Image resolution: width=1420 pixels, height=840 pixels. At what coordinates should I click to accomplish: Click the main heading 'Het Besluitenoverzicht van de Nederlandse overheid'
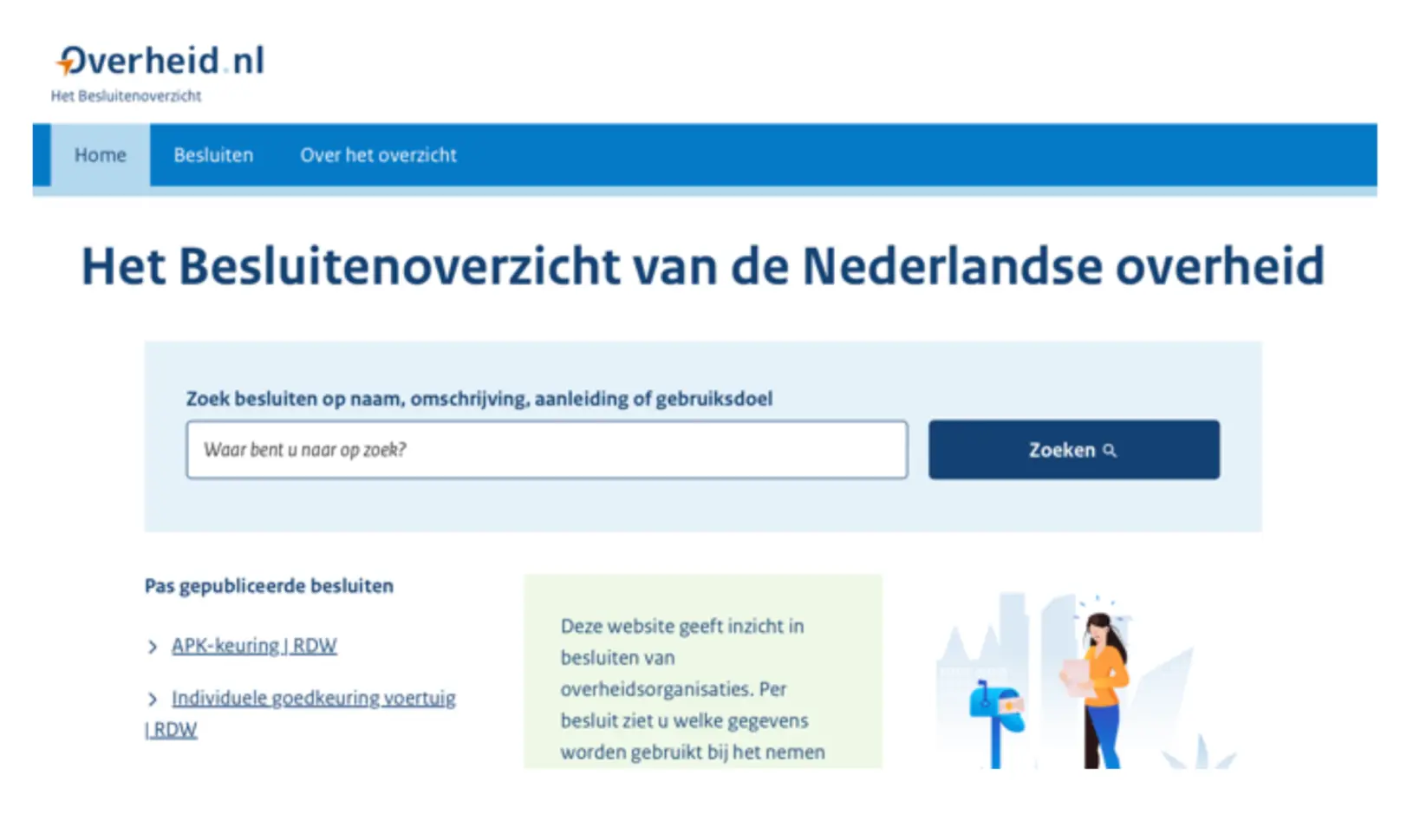pos(703,266)
